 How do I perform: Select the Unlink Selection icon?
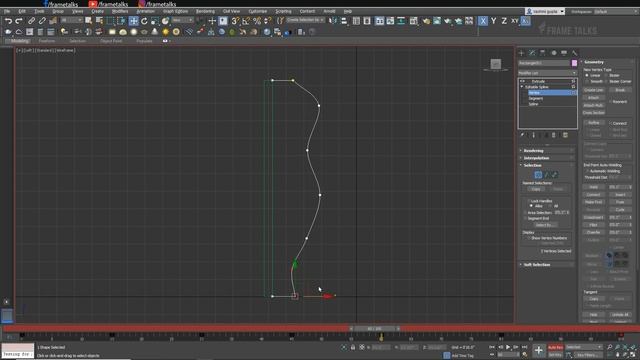coord(42,21)
